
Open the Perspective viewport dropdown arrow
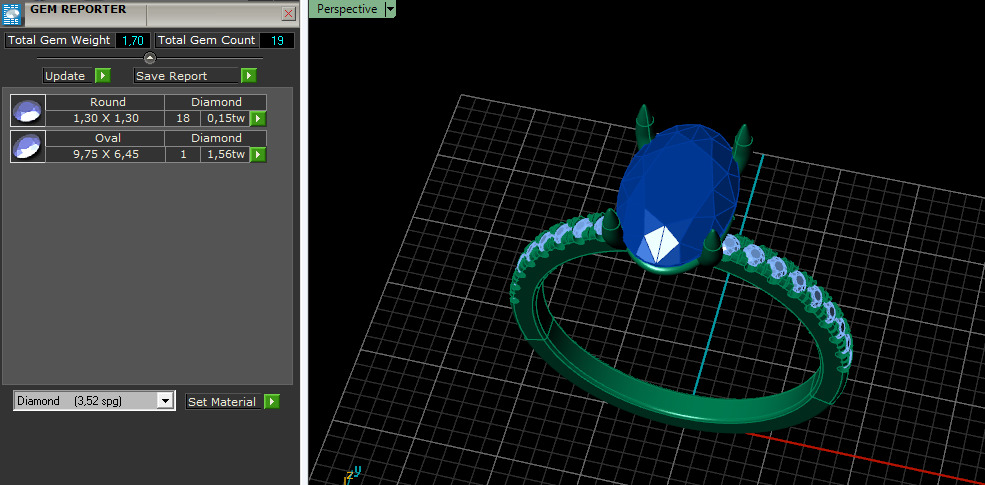pyautogui.click(x=390, y=9)
